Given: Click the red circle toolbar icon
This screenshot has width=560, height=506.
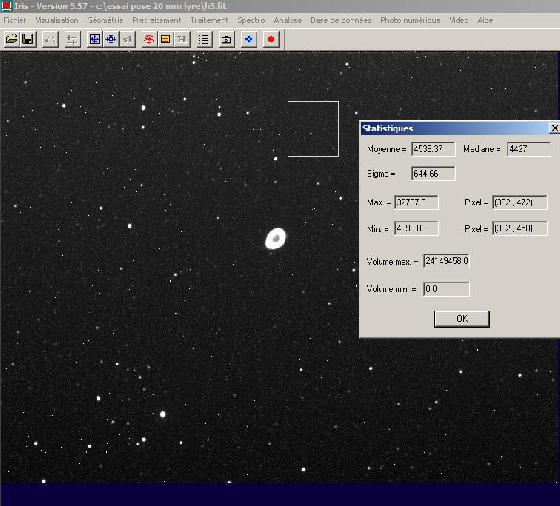Looking at the screenshot, I should point(271,39).
